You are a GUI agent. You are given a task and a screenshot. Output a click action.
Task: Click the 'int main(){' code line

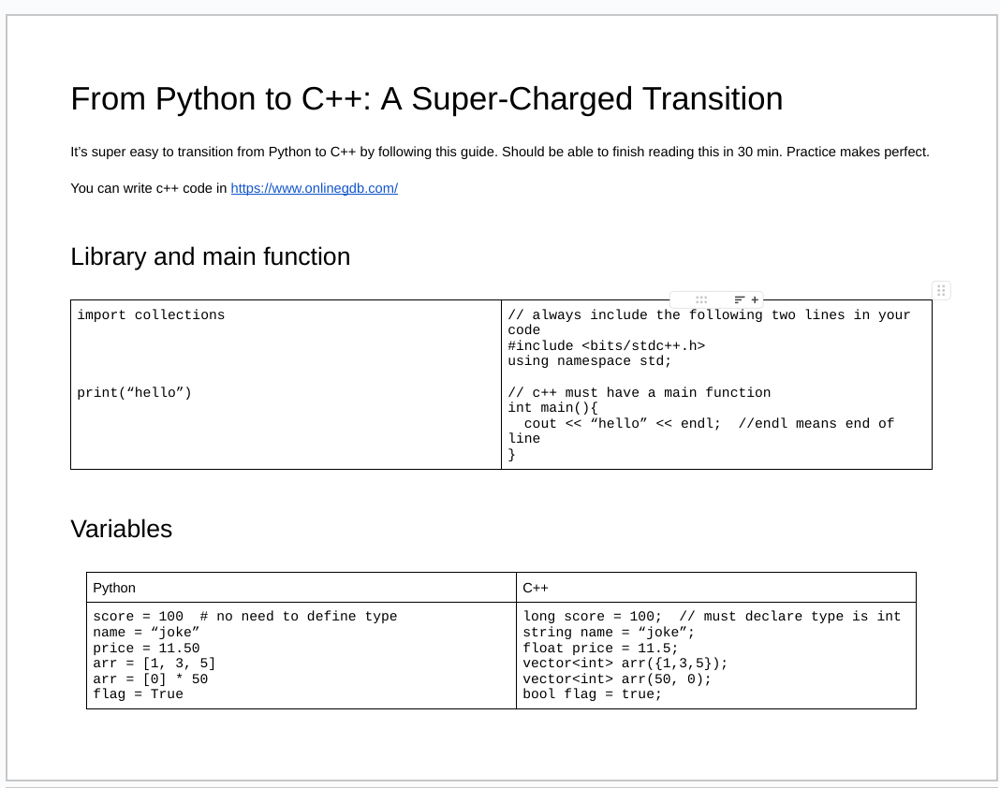coord(552,408)
